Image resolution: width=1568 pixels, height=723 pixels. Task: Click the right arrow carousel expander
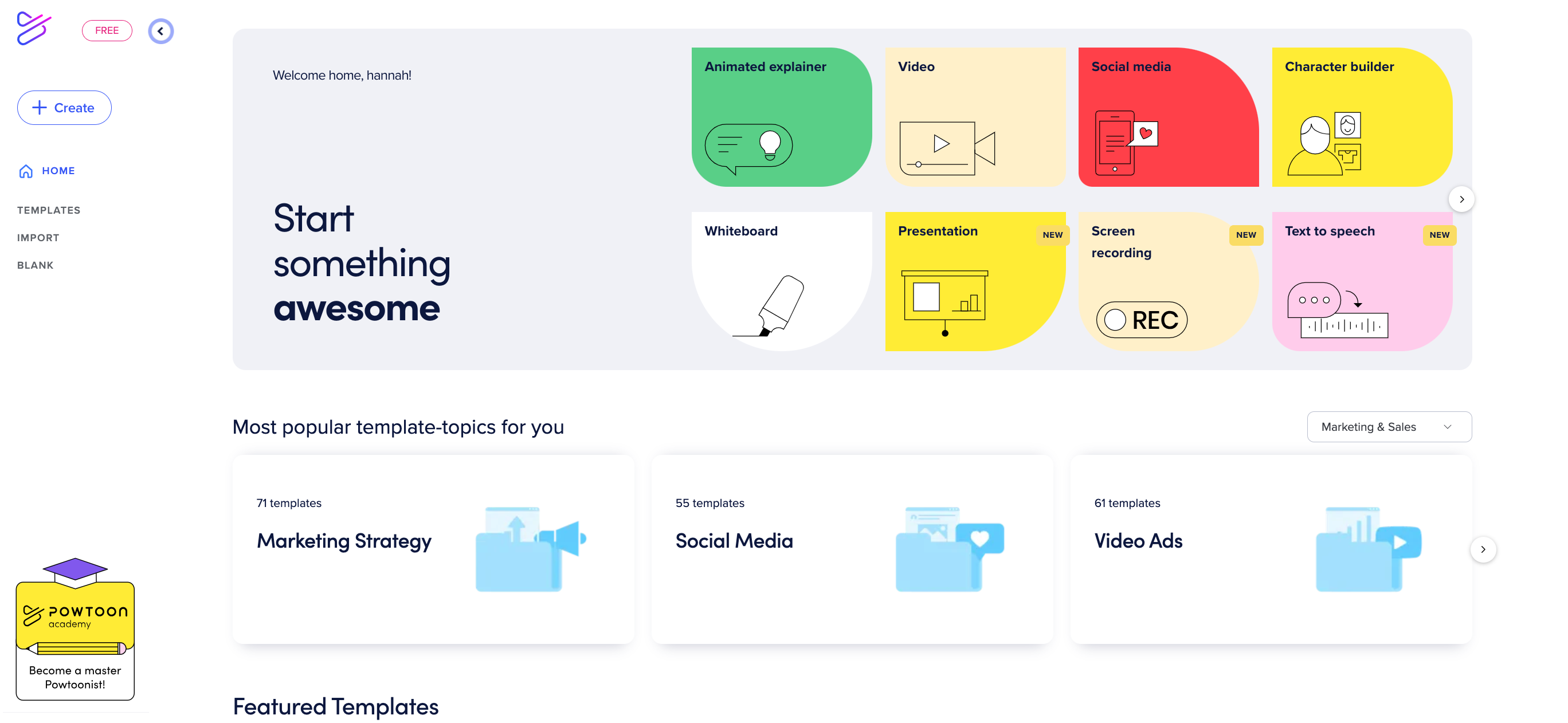(1462, 199)
